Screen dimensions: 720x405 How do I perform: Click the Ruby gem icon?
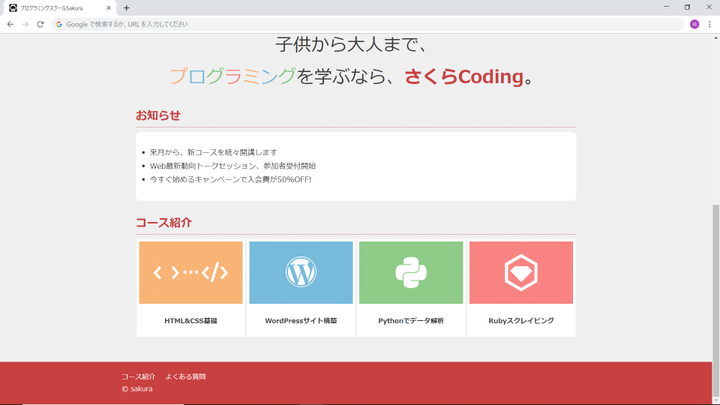click(521, 273)
